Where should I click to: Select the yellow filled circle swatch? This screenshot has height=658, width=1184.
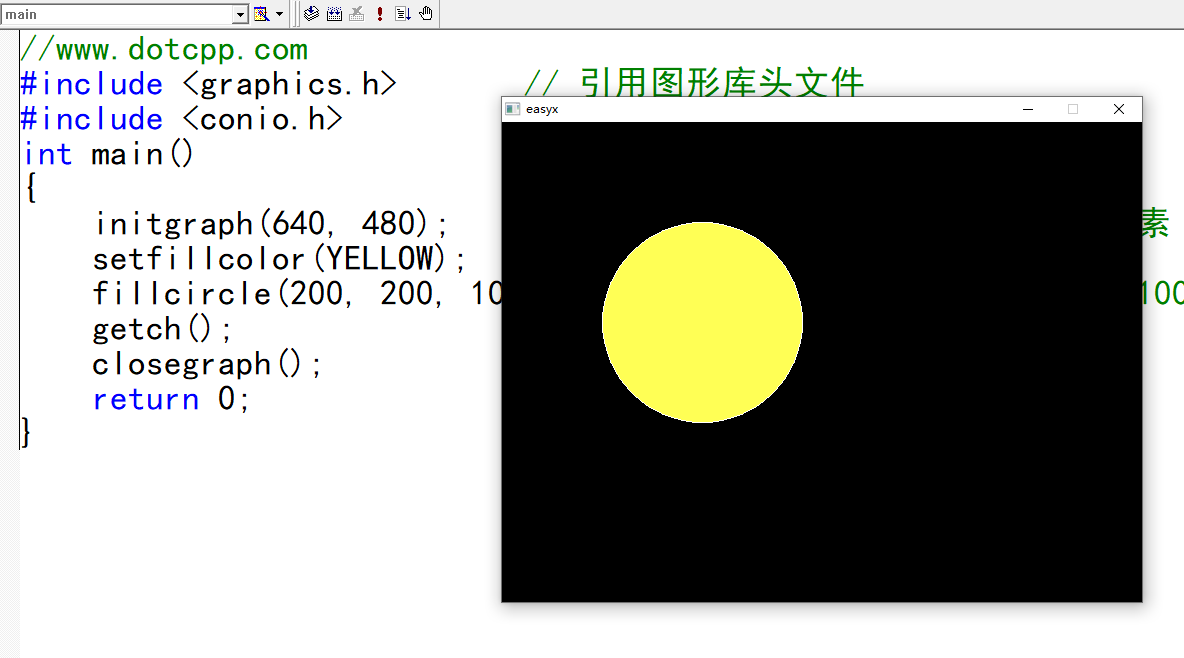702,322
